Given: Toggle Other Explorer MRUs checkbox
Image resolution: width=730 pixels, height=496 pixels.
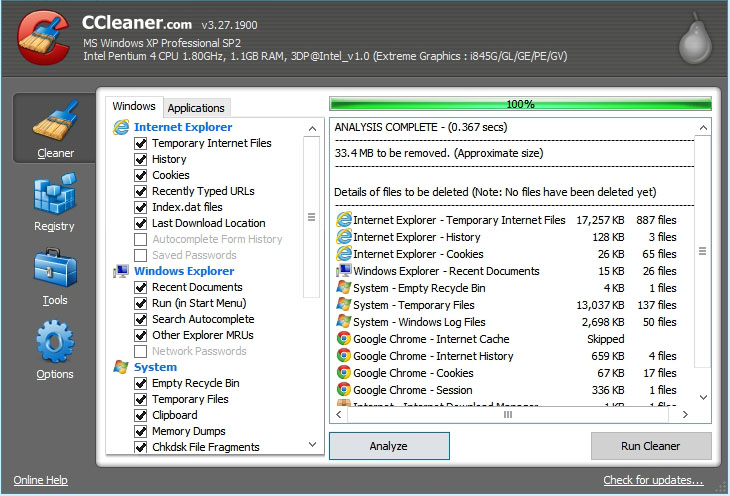Looking at the screenshot, I should [141, 335].
